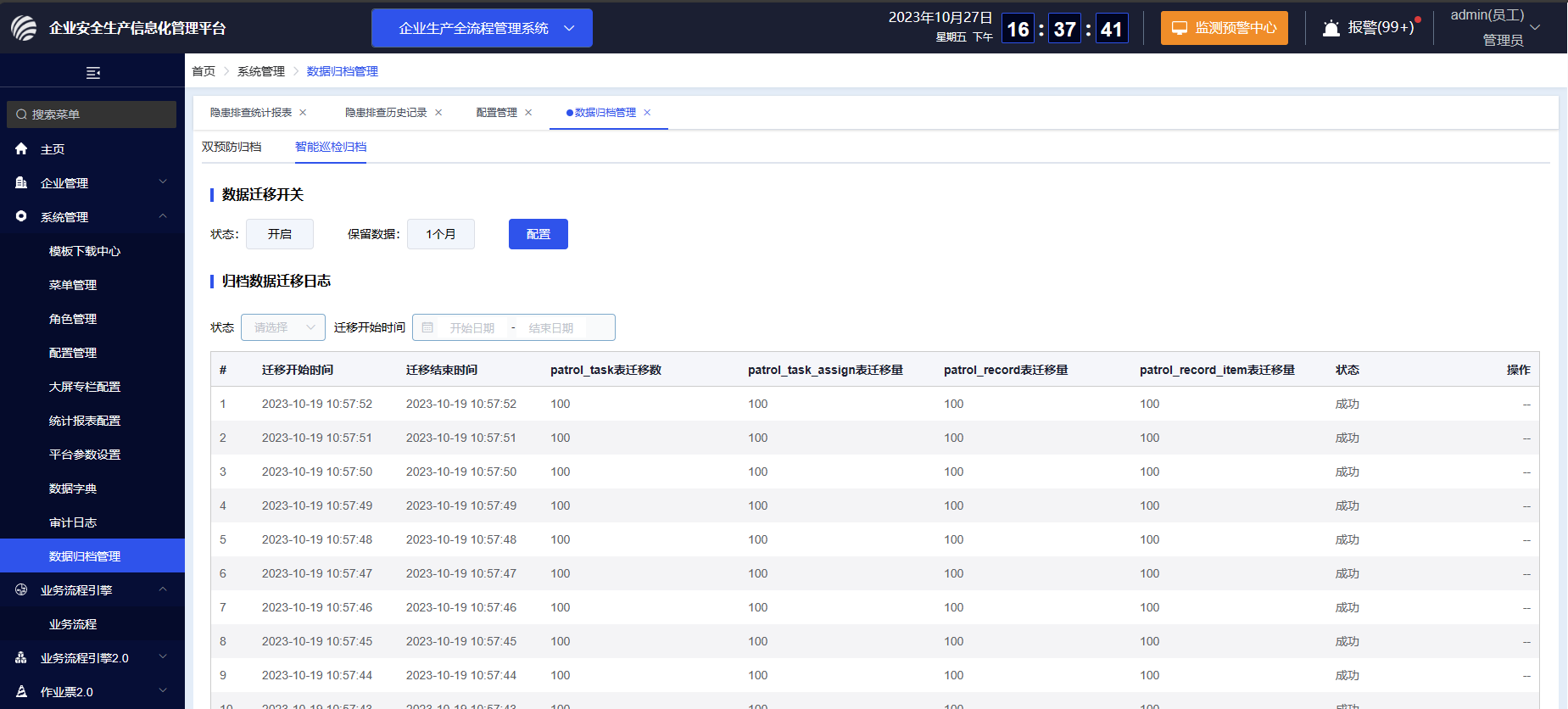
Task: Switch to 双预防归档 tab
Action: coord(232,147)
